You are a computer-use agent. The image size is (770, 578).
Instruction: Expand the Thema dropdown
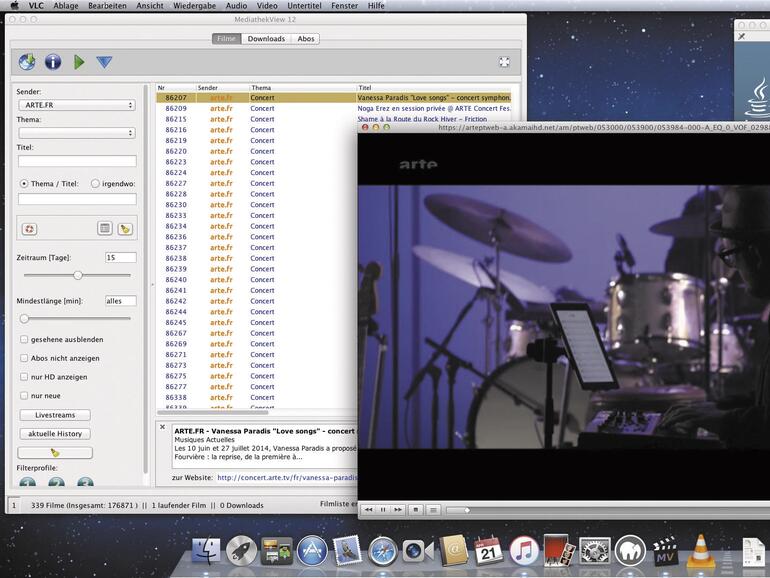[77, 133]
